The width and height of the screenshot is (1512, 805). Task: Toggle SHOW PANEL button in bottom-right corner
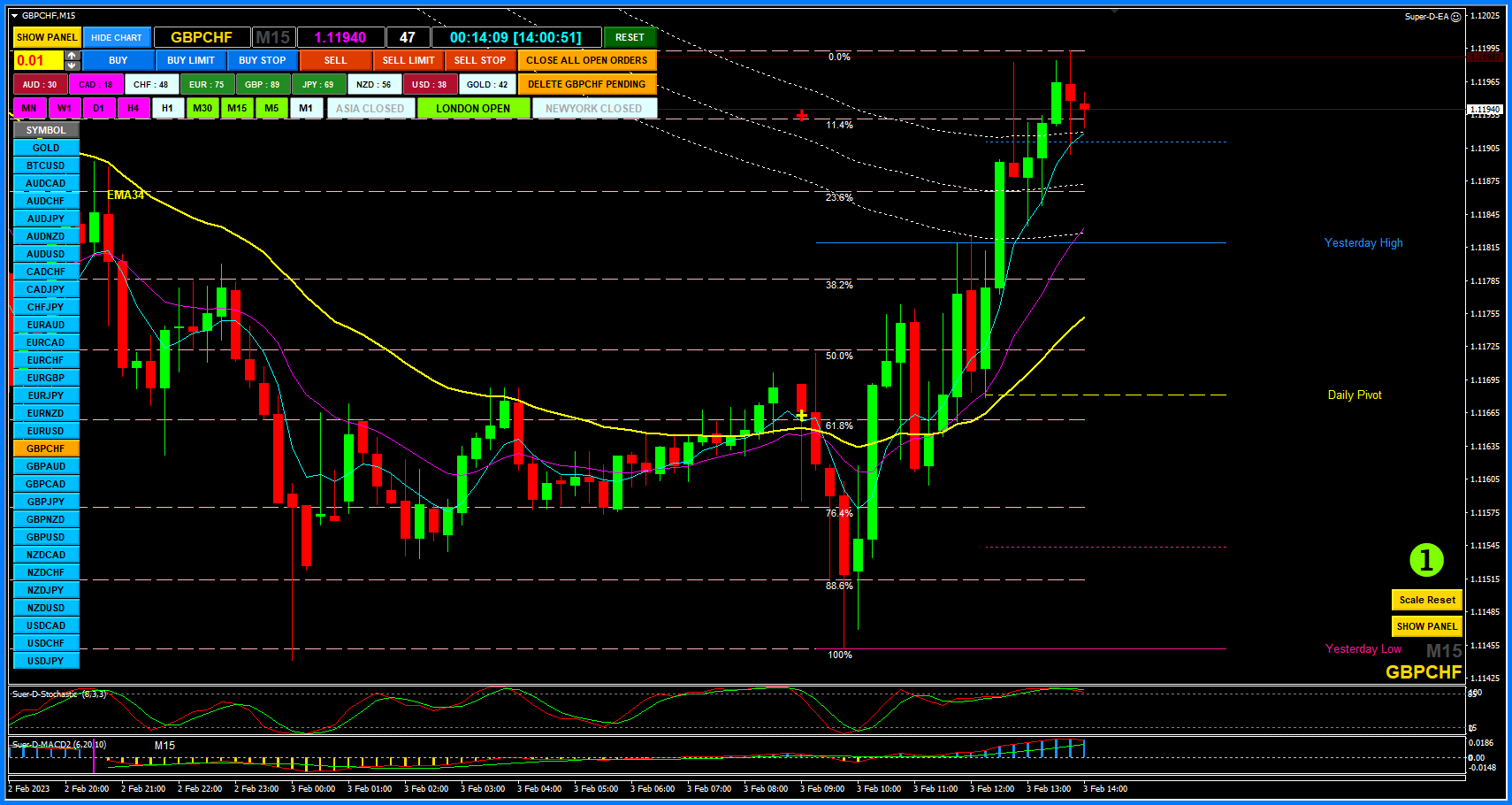tap(1426, 626)
